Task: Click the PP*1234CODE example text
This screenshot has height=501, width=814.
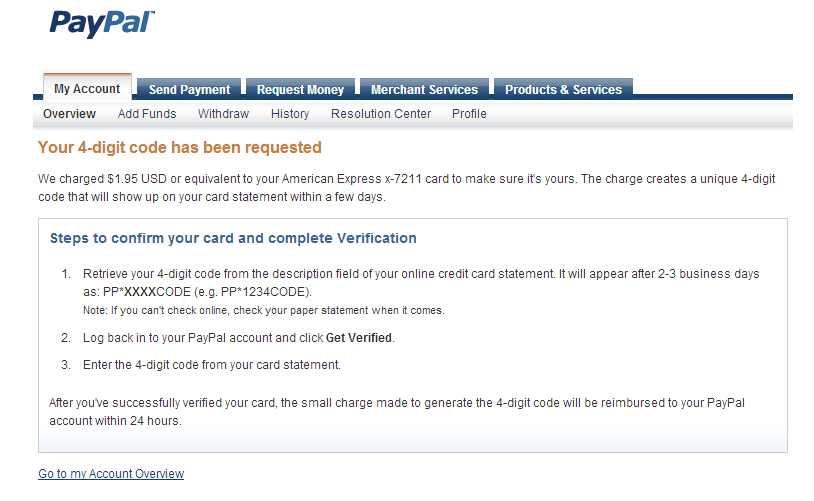Action: (x=265, y=292)
